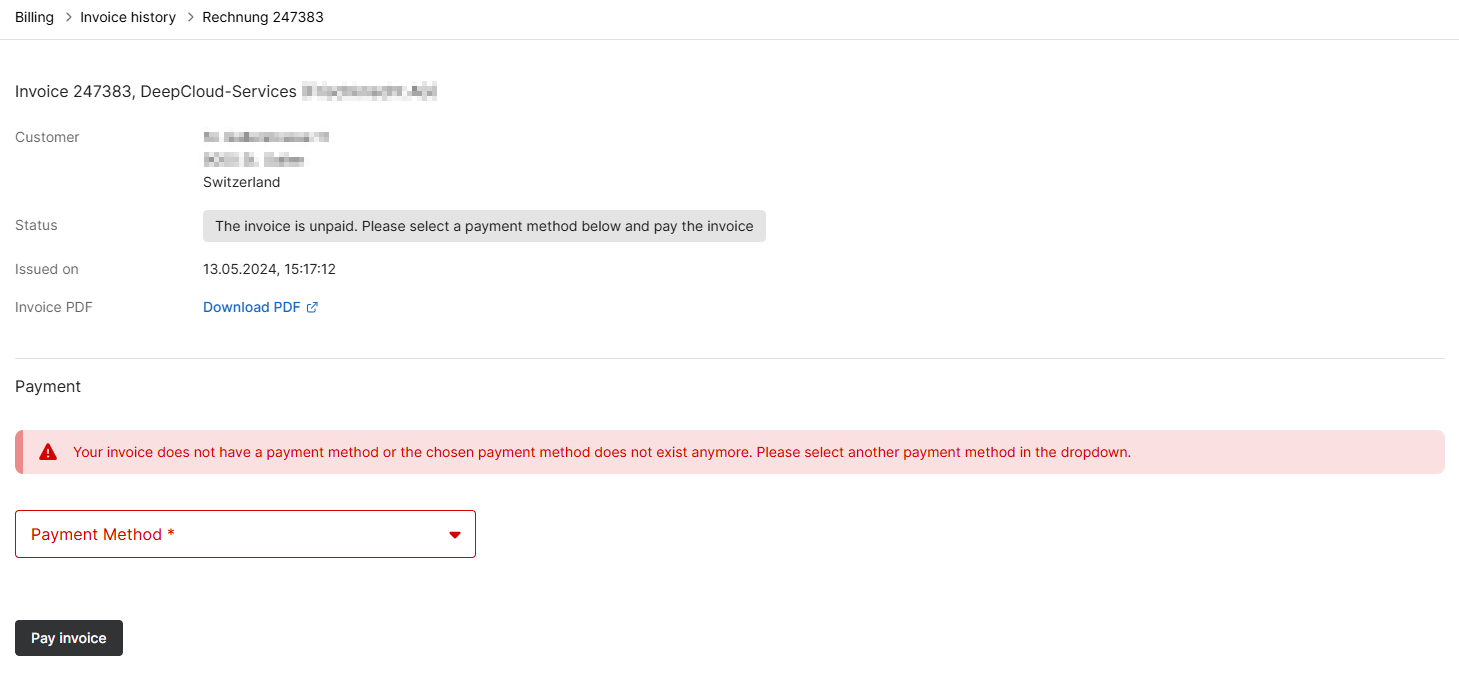Viewport: 1459px width, 676px height.
Task: Click the unpaid invoice status badge
Action: coord(484,226)
